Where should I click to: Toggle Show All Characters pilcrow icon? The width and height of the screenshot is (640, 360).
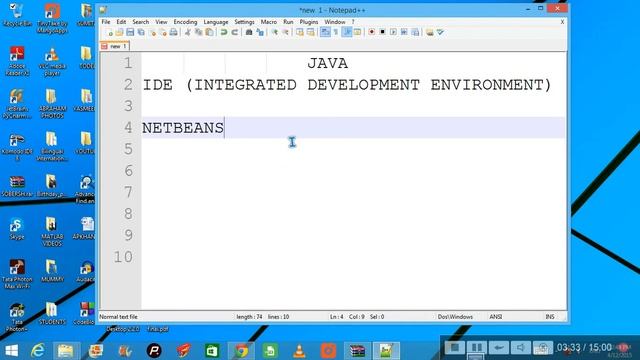tap(336, 32)
